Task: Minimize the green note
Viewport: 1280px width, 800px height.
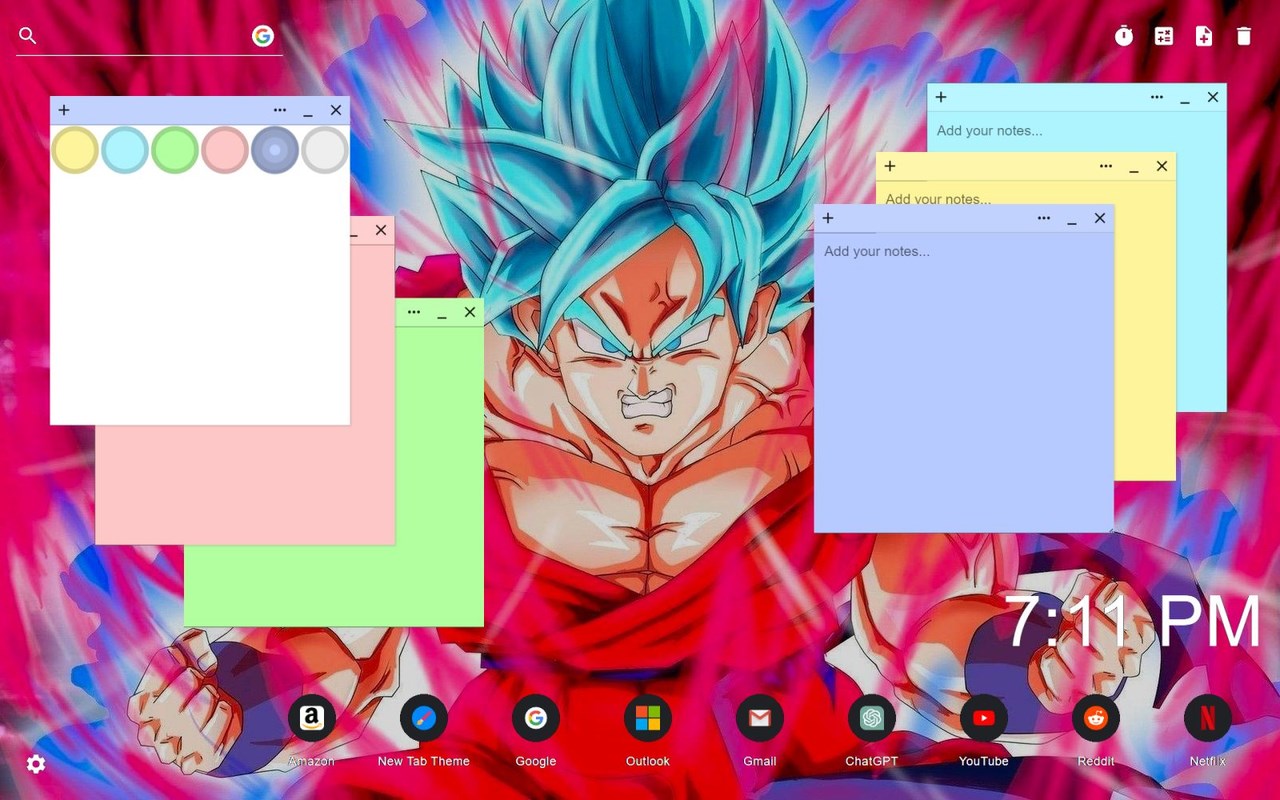Action: (x=442, y=314)
